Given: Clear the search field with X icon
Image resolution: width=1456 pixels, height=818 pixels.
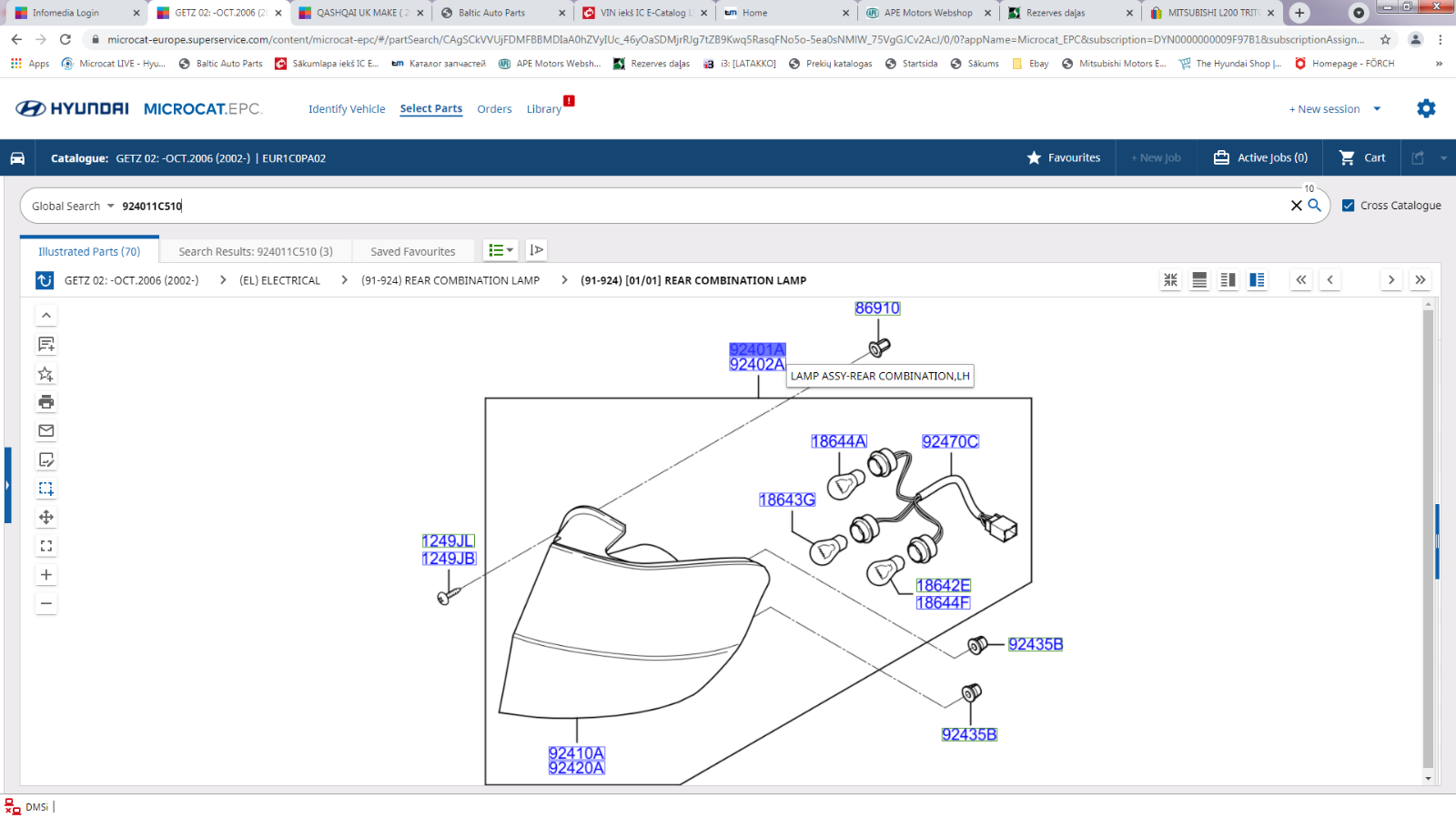Looking at the screenshot, I should pos(1296,206).
